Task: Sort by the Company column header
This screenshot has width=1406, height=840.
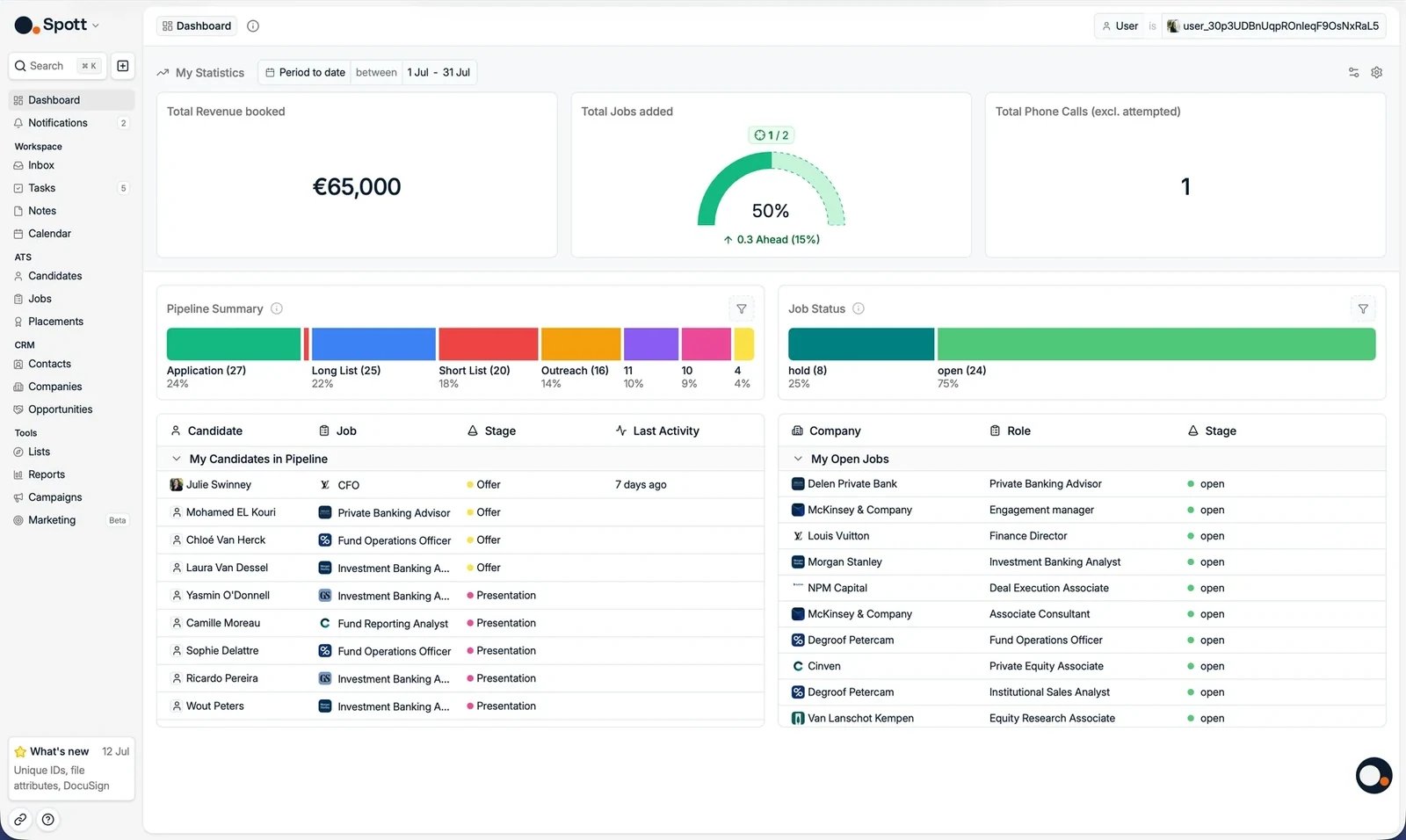Action: click(826, 431)
